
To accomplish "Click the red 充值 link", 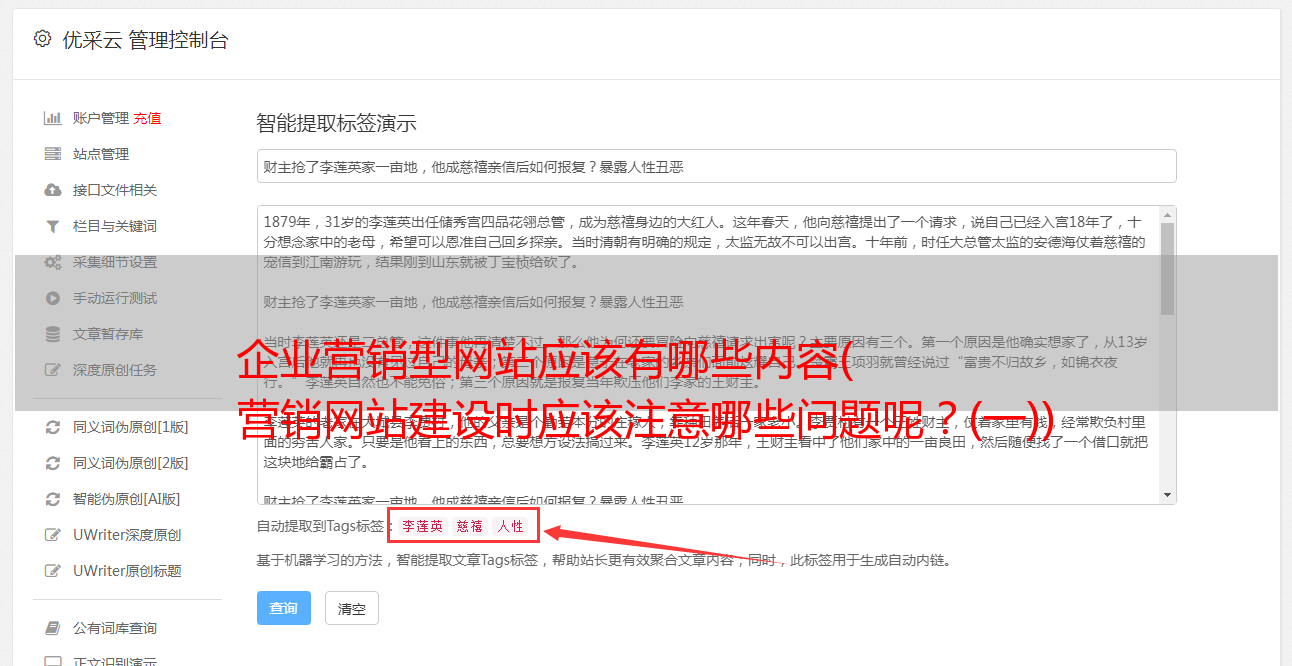I will (x=147, y=118).
